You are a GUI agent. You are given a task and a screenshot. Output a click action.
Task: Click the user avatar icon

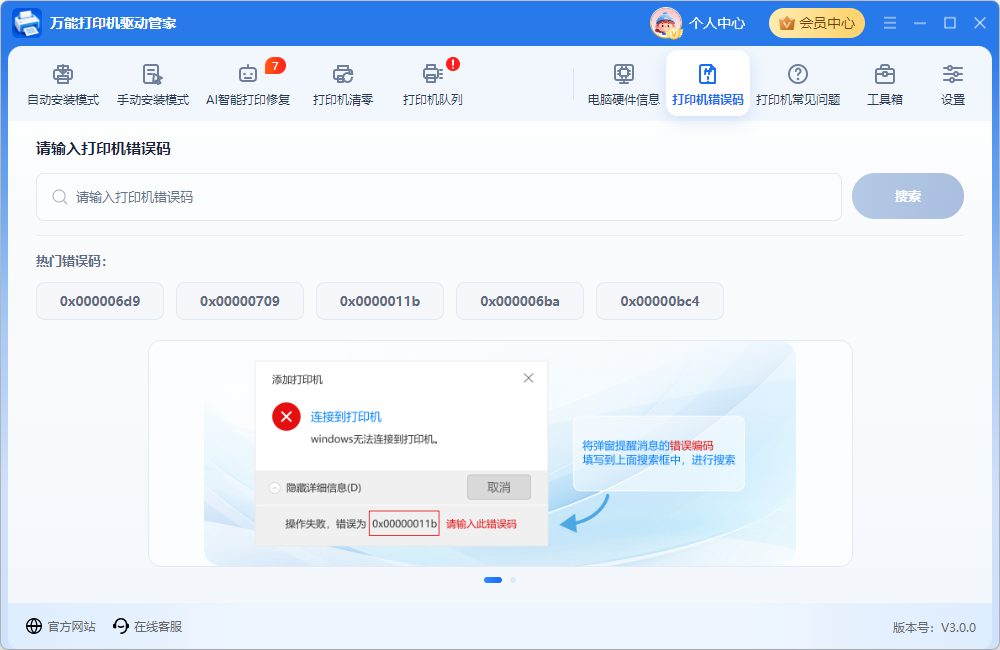click(666, 23)
